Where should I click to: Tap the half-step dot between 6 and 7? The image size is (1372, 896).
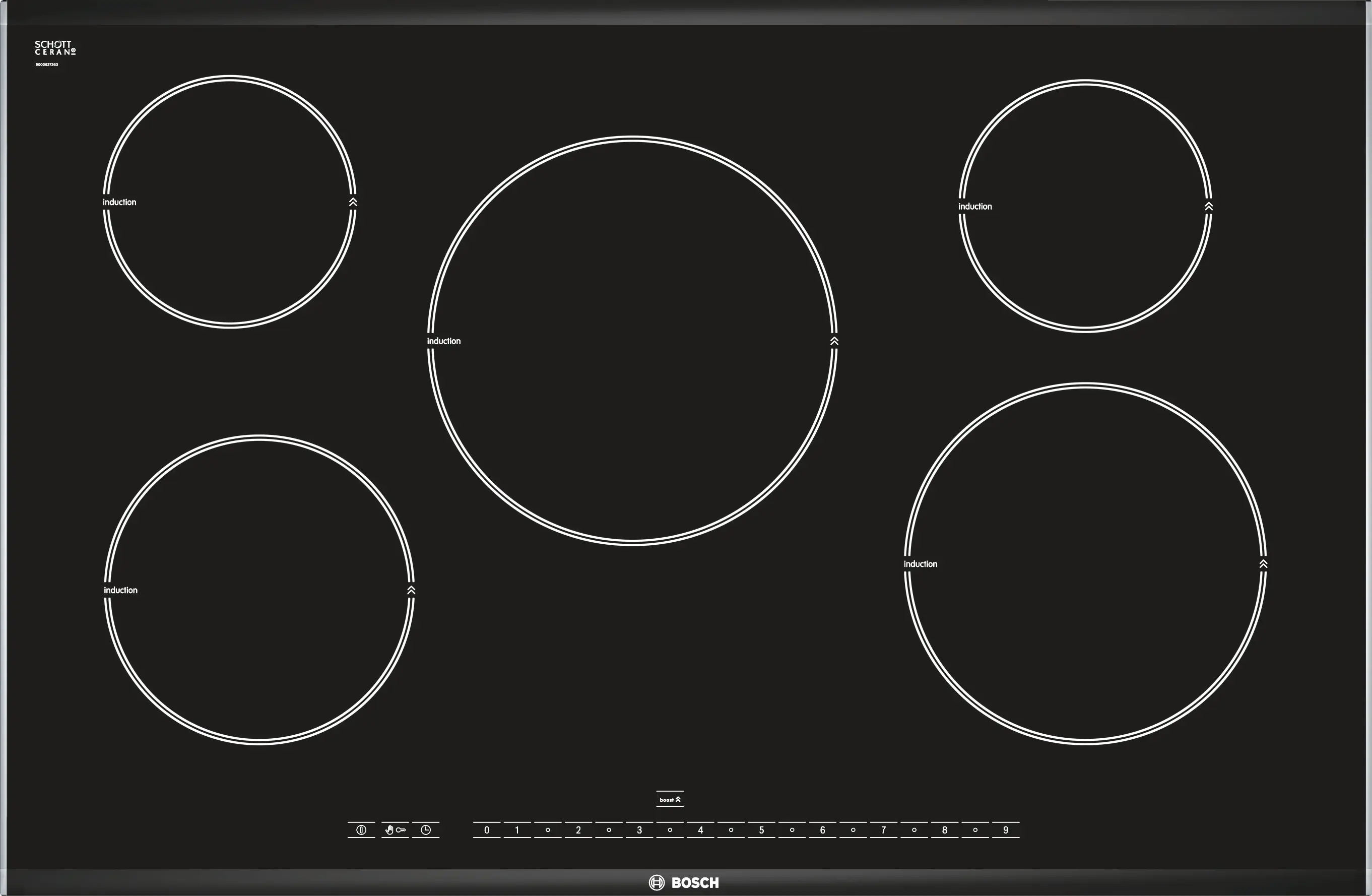click(x=853, y=829)
